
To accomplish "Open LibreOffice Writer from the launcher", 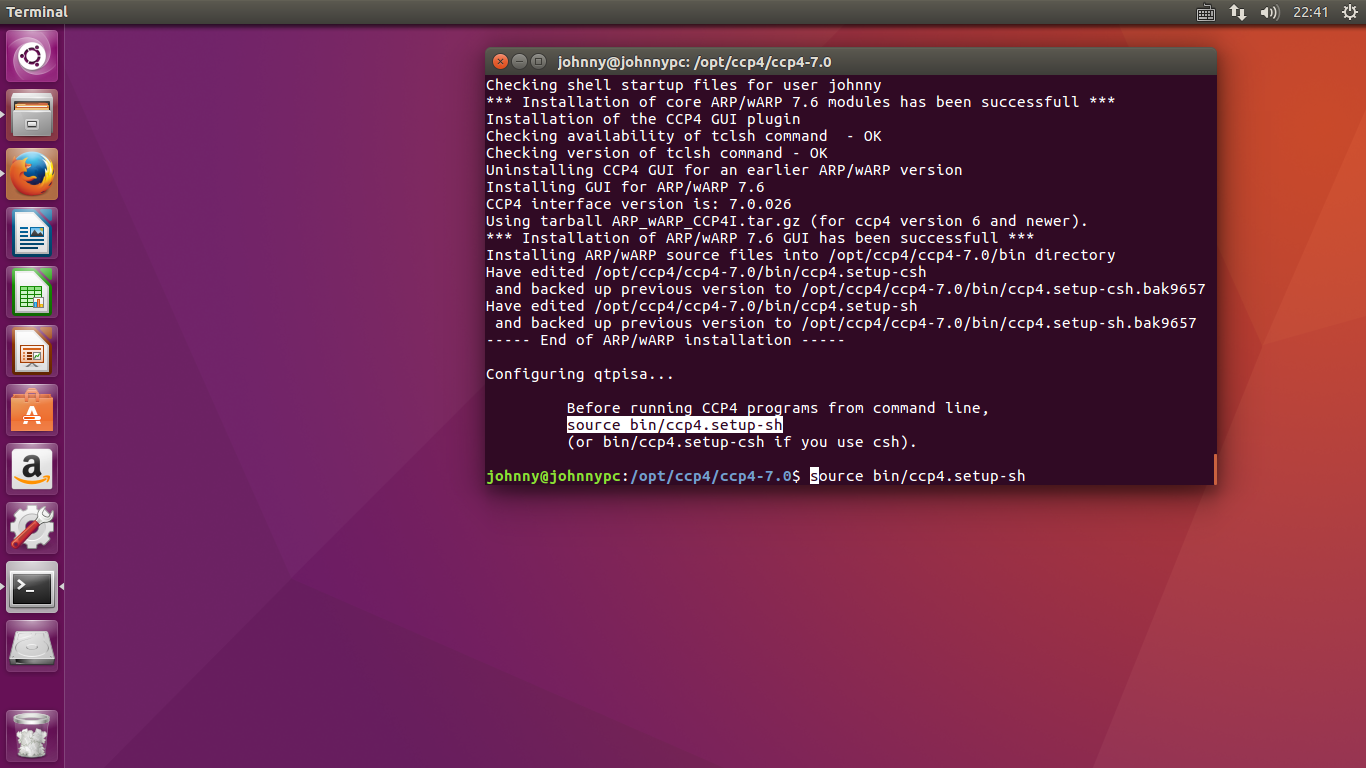I will [32, 233].
